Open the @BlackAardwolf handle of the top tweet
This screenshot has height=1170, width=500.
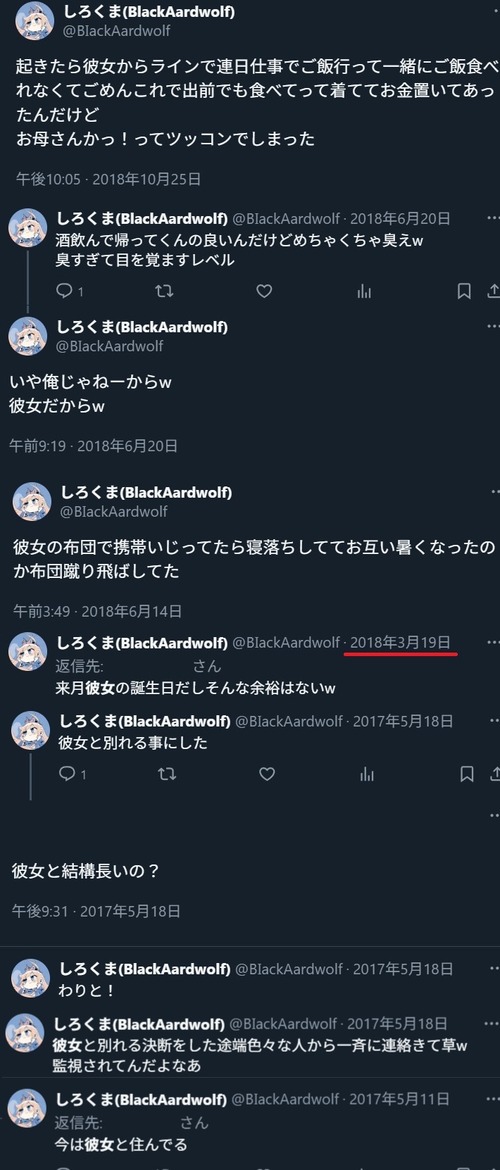116,31
